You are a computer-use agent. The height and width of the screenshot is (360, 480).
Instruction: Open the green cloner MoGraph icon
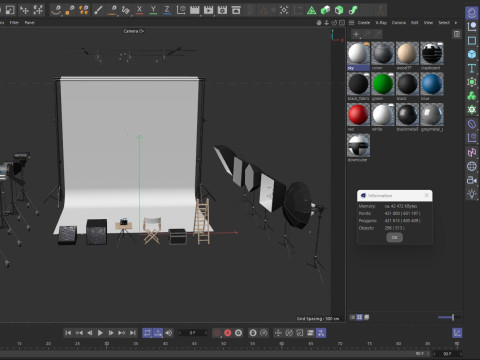click(472, 96)
